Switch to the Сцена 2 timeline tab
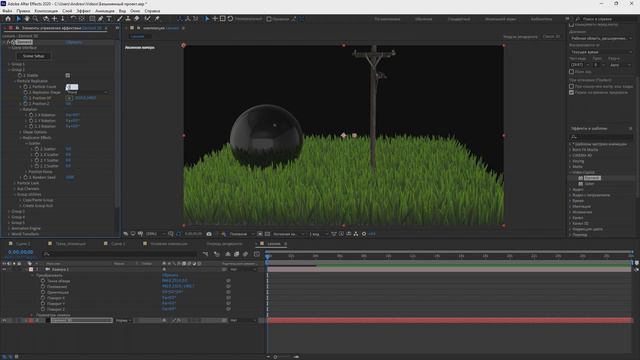Screen dimensions: 640x360 click(x=23, y=244)
